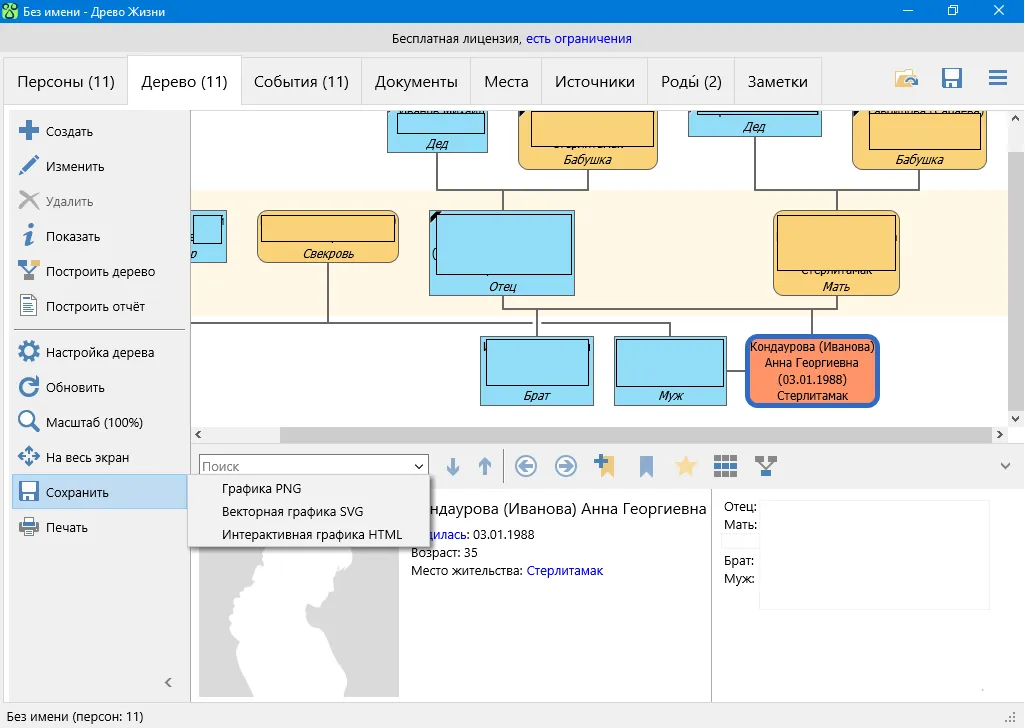
Task: Click the blue bookmark icon
Action: point(646,466)
